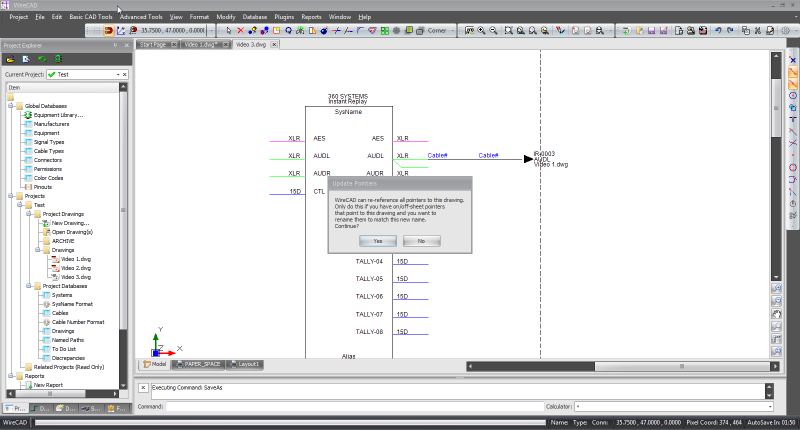Select the arrow pointer tool
Viewport: 800px width, 430px height.
(229, 31)
